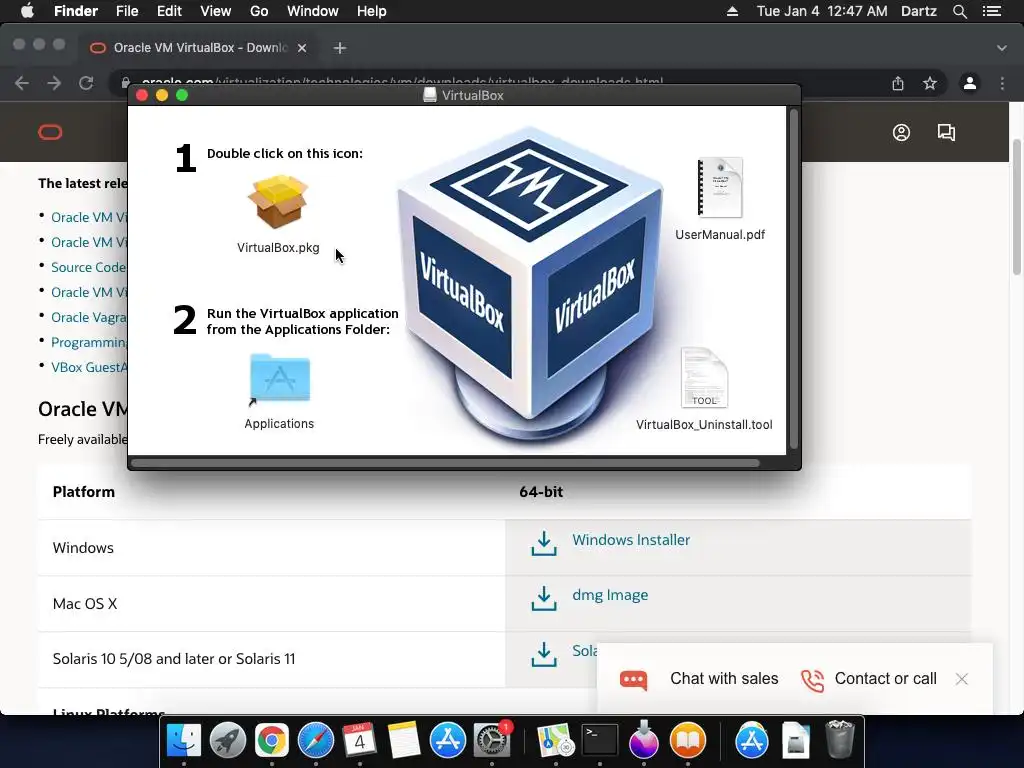1024x768 pixels.
Task: Close the Oracle VM VirtualBox tab
Action: click(x=302, y=48)
